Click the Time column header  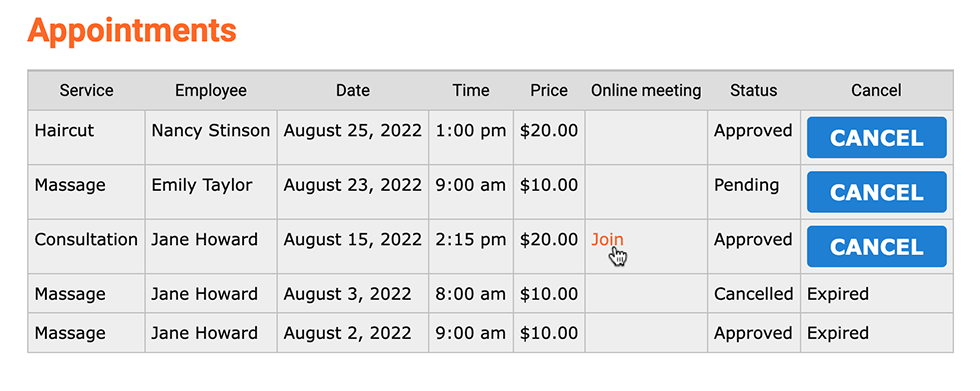pos(471,91)
